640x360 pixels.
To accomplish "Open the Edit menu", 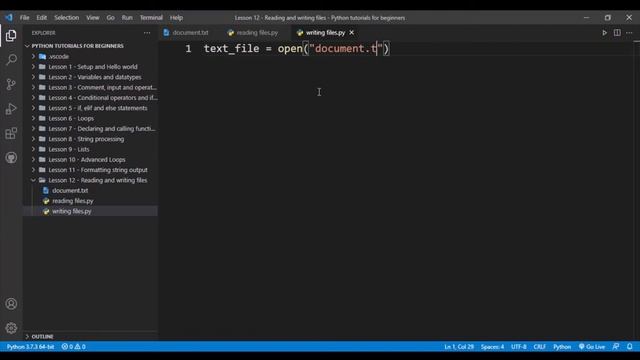I will pos(42,18).
